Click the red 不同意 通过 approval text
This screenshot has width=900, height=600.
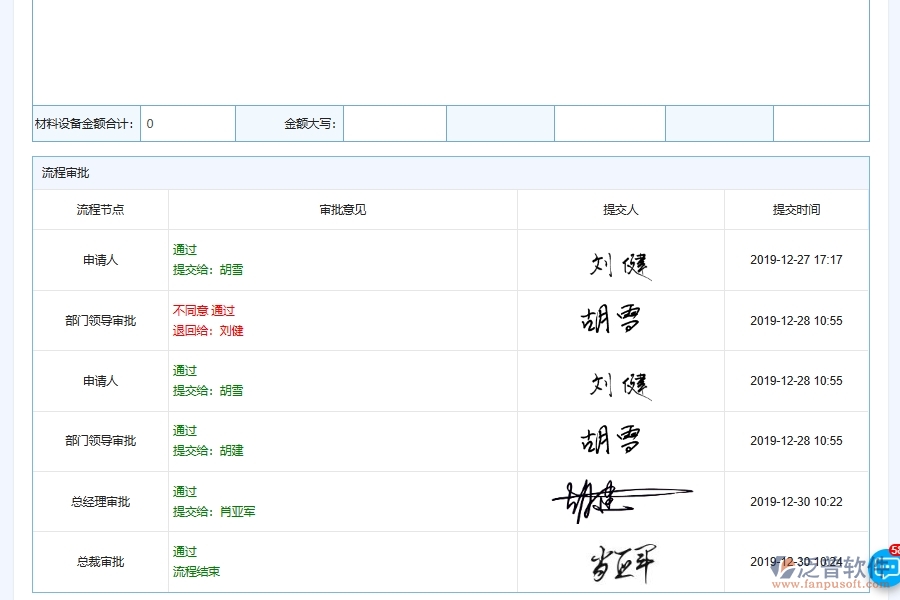(x=206, y=310)
